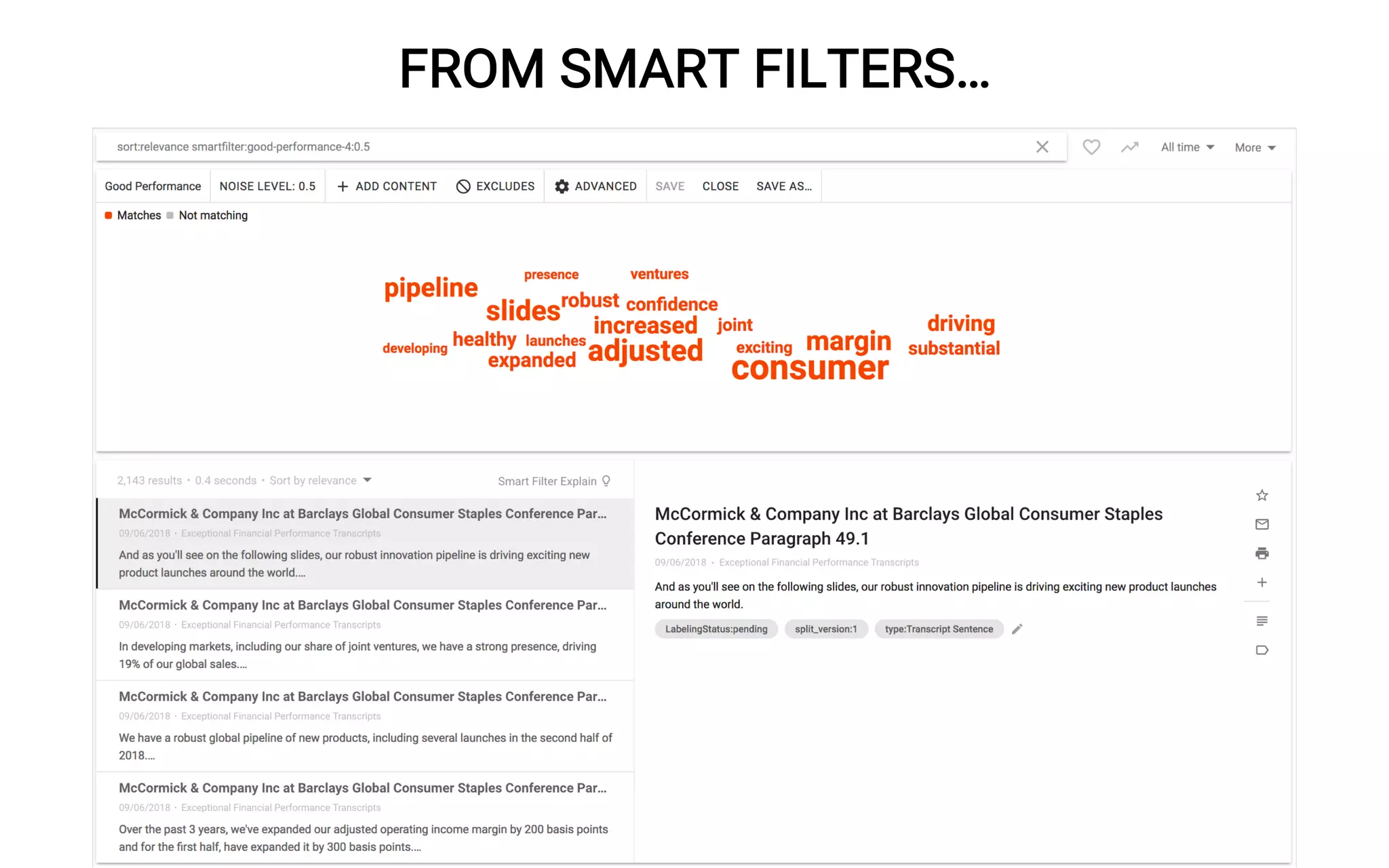Select result about adjusted operating income margin
1389x868 pixels.
[366, 817]
